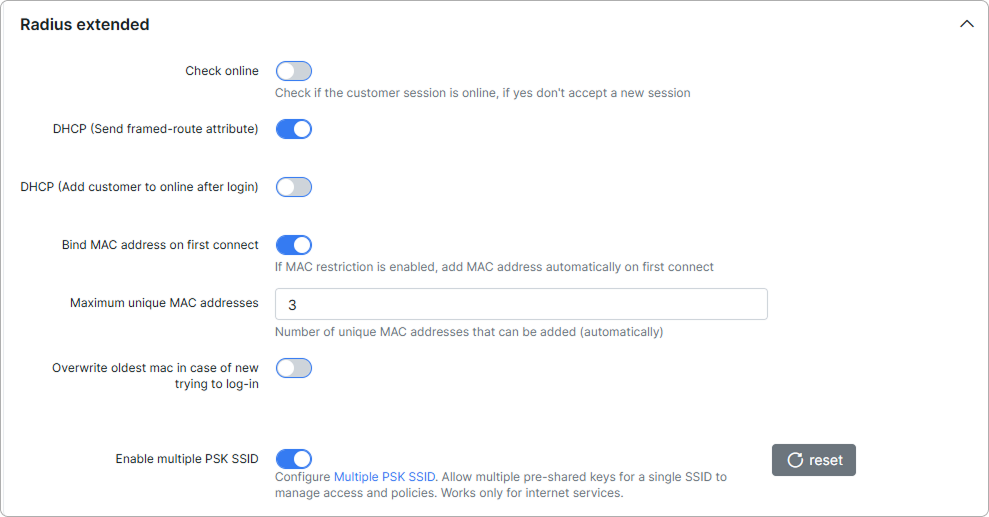Open the Multiple PSK SSID link
Image resolution: width=989 pixels, height=517 pixels.
[x=384, y=477]
